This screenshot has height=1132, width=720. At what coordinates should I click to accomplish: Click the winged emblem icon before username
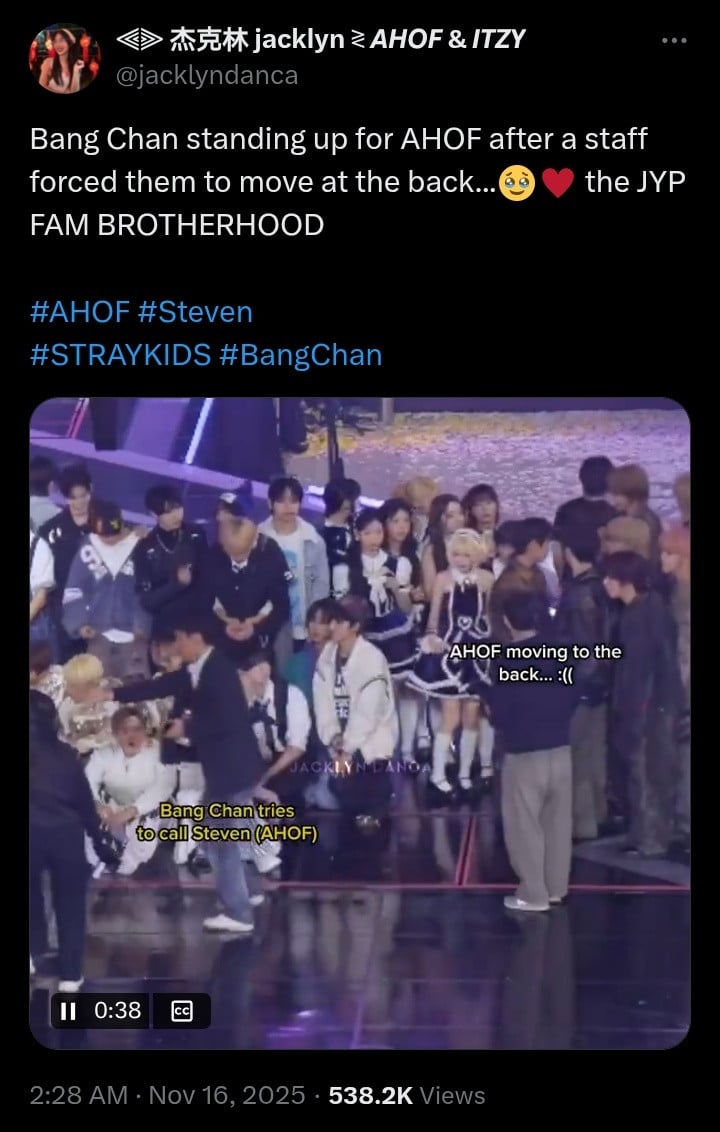[x=139, y=40]
